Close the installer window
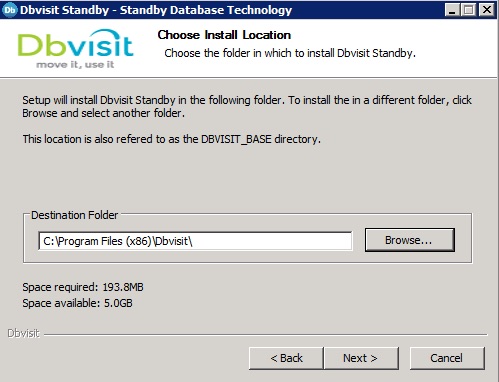The image size is (499, 382). click(x=487, y=10)
